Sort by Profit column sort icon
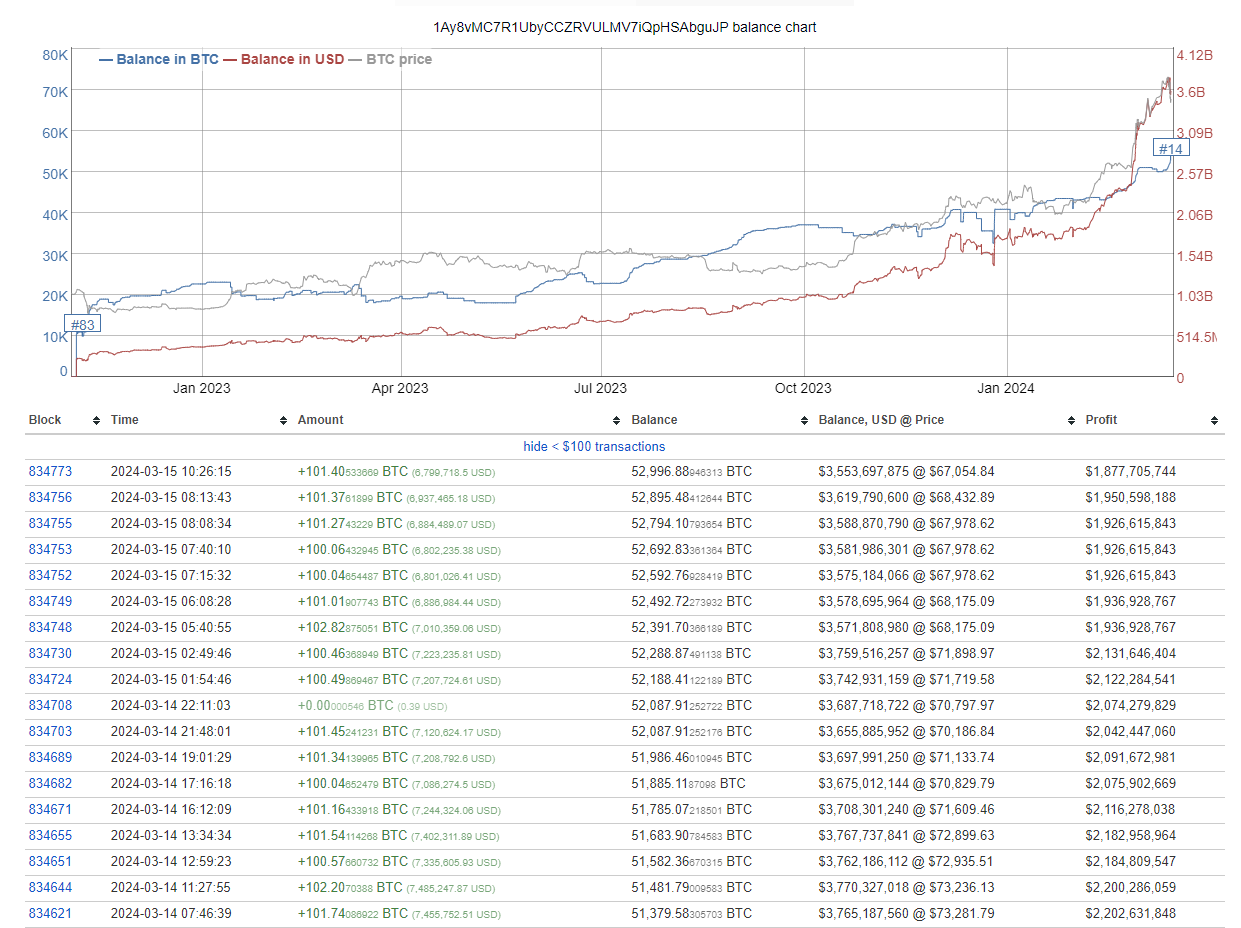The image size is (1241, 928). [x=1214, y=421]
